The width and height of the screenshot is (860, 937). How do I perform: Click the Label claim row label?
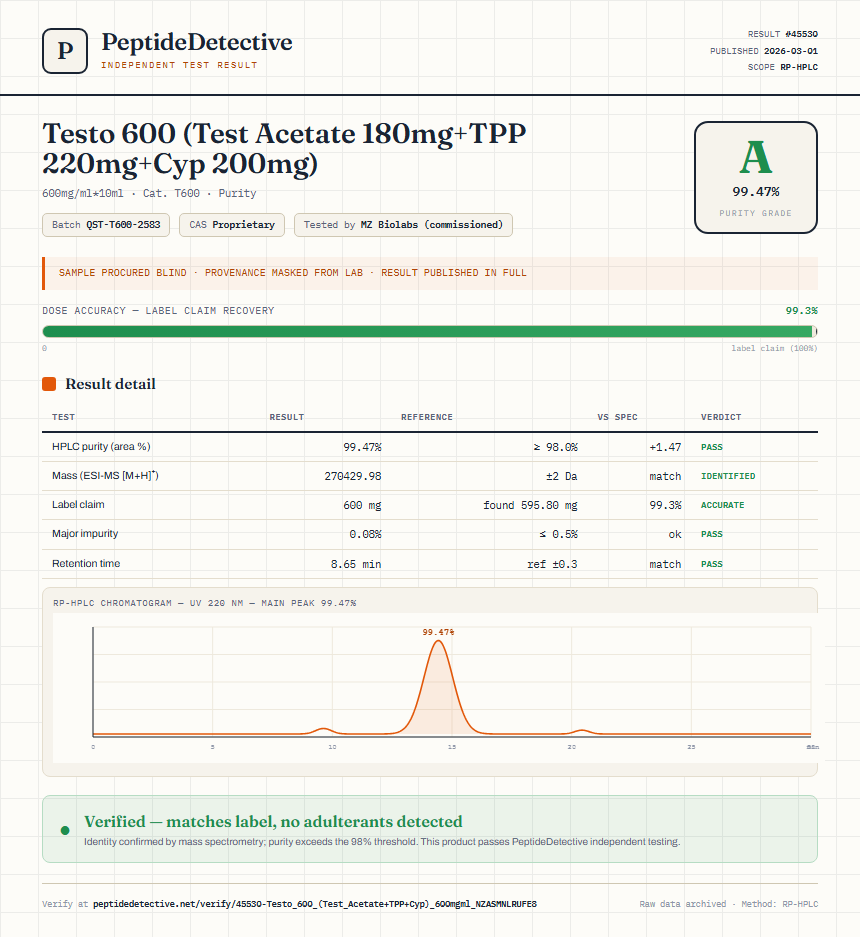point(78,504)
